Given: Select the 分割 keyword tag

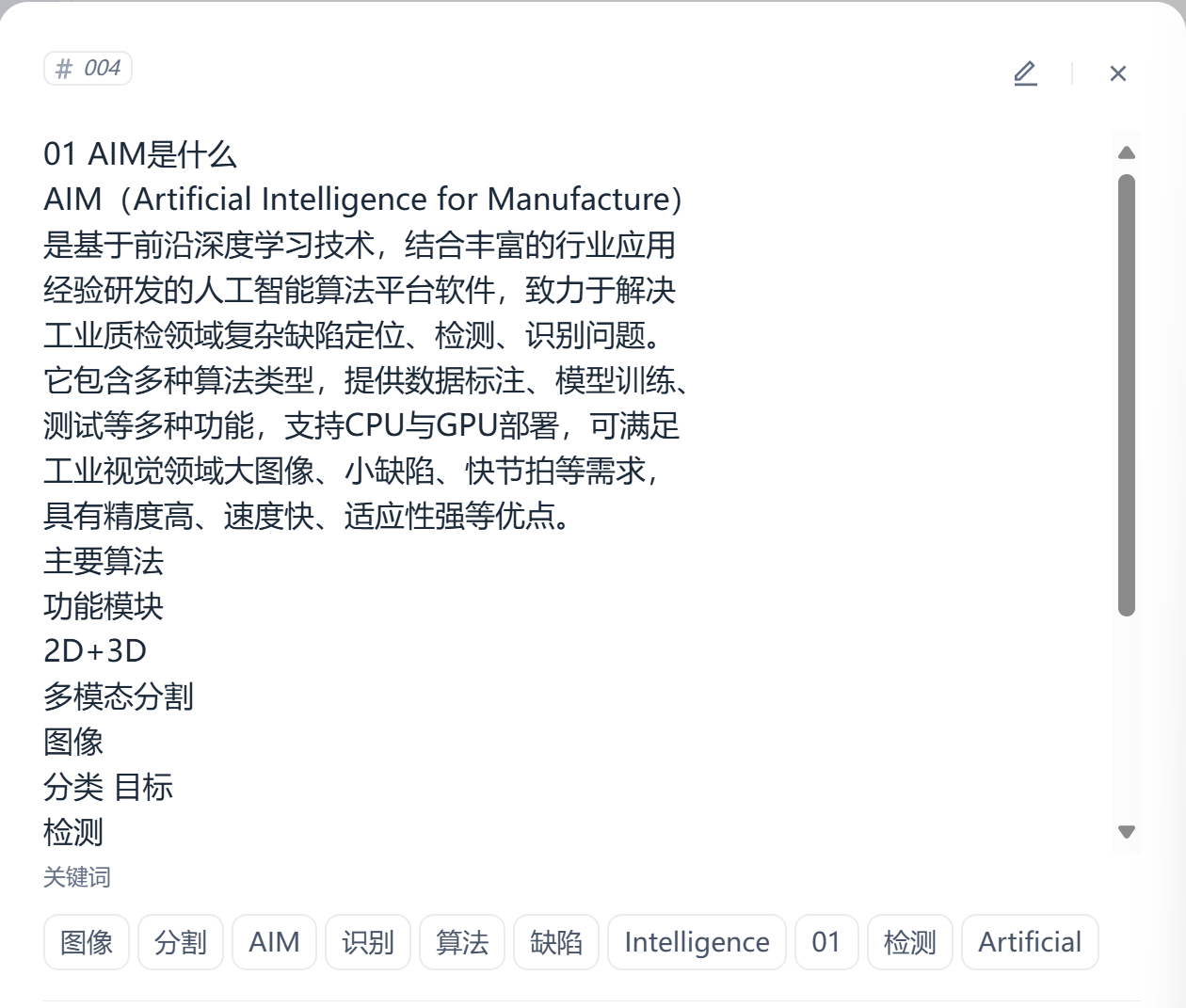Looking at the screenshot, I should click(180, 942).
